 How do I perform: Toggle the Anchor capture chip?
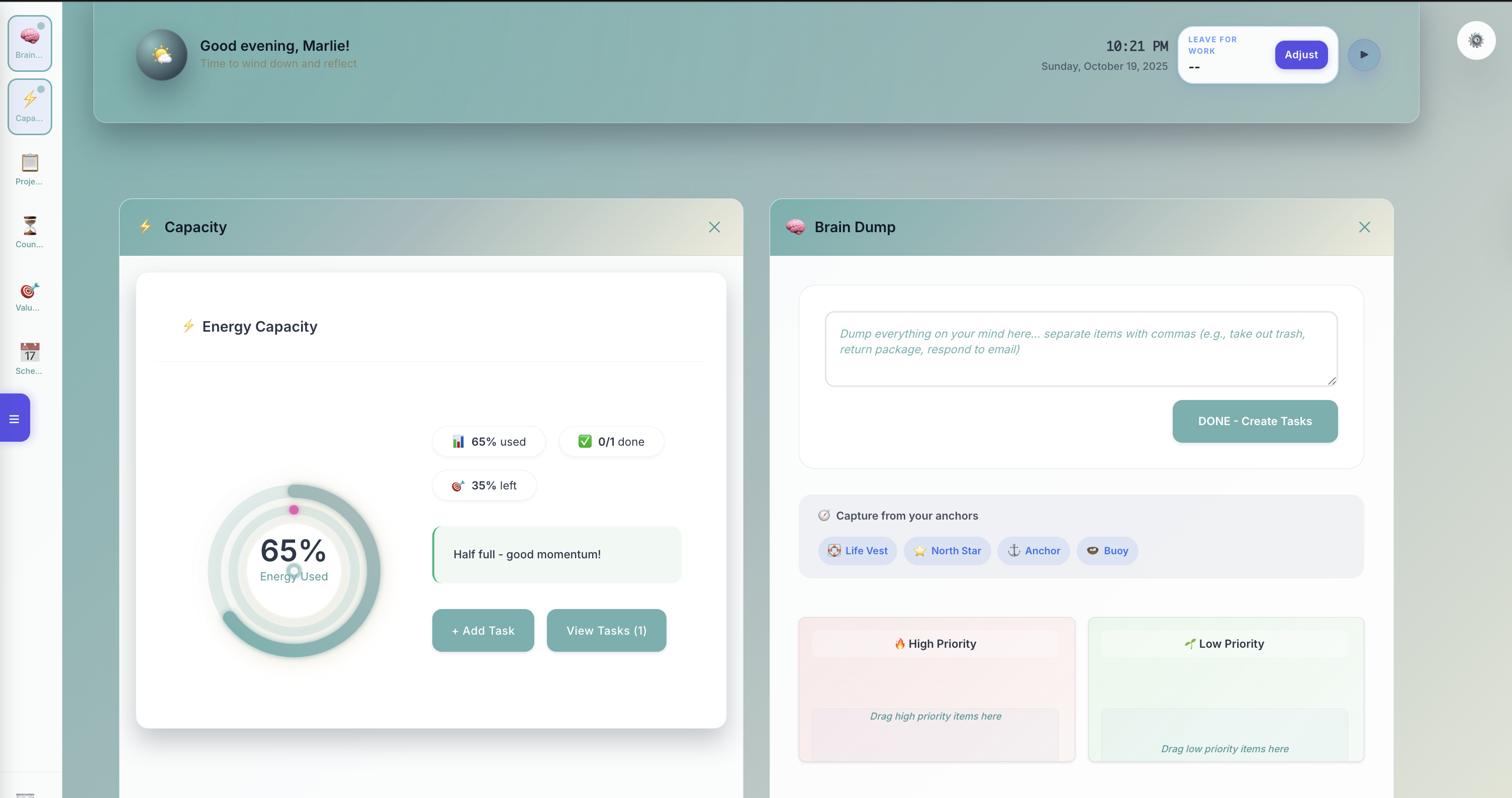click(1033, 550)
